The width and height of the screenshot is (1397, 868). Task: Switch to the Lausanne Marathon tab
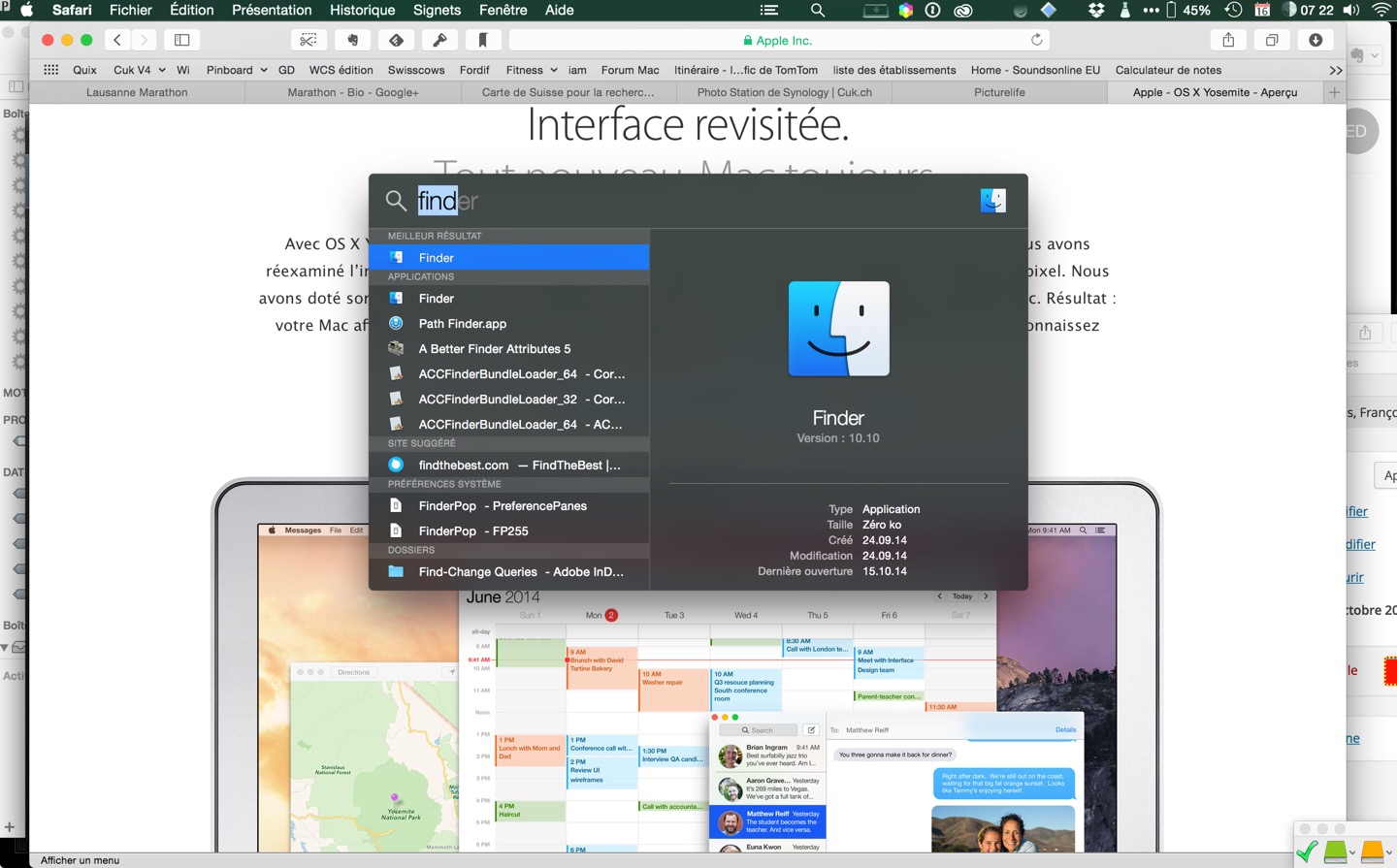click(x=137, y=92)
